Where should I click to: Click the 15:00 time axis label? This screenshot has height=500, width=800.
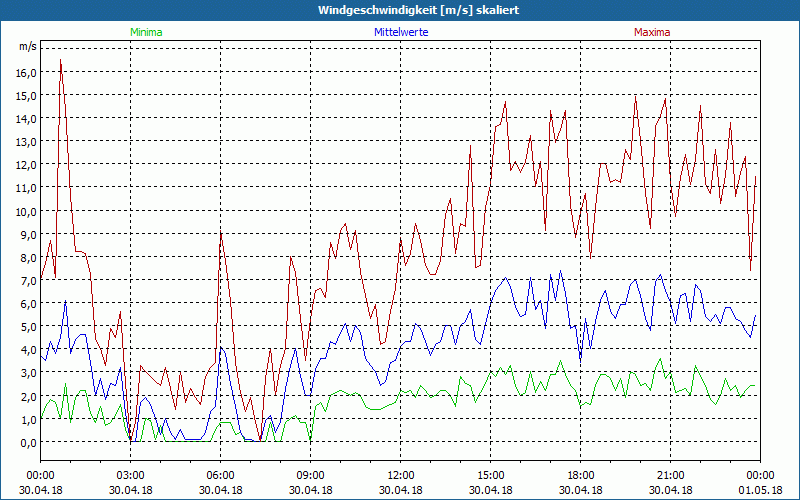tap(490, 476)
